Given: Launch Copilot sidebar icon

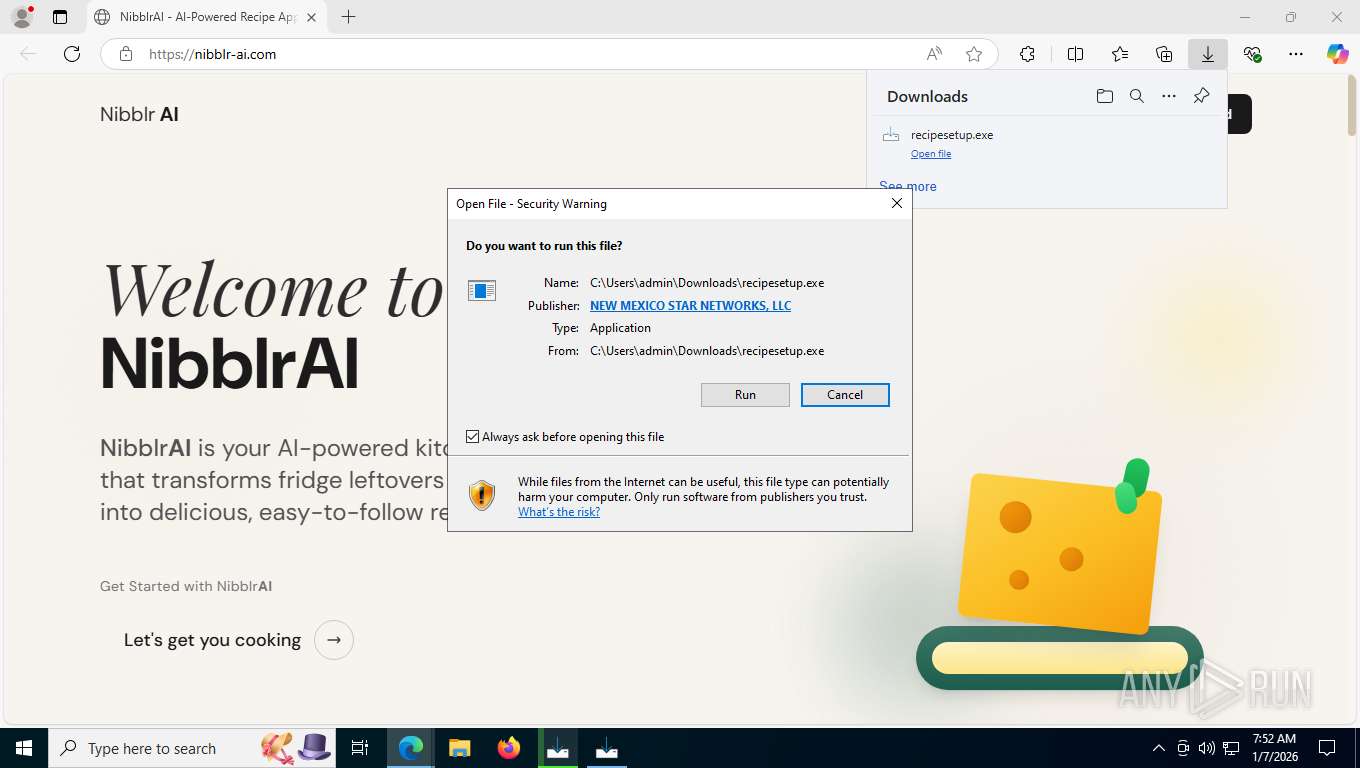Looking at the screenshot, I should tap(1338, 54).
